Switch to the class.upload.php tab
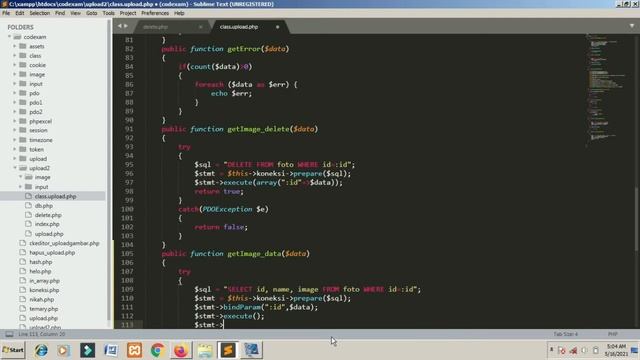This screenshot has height=360, width=640. [239, 27]
